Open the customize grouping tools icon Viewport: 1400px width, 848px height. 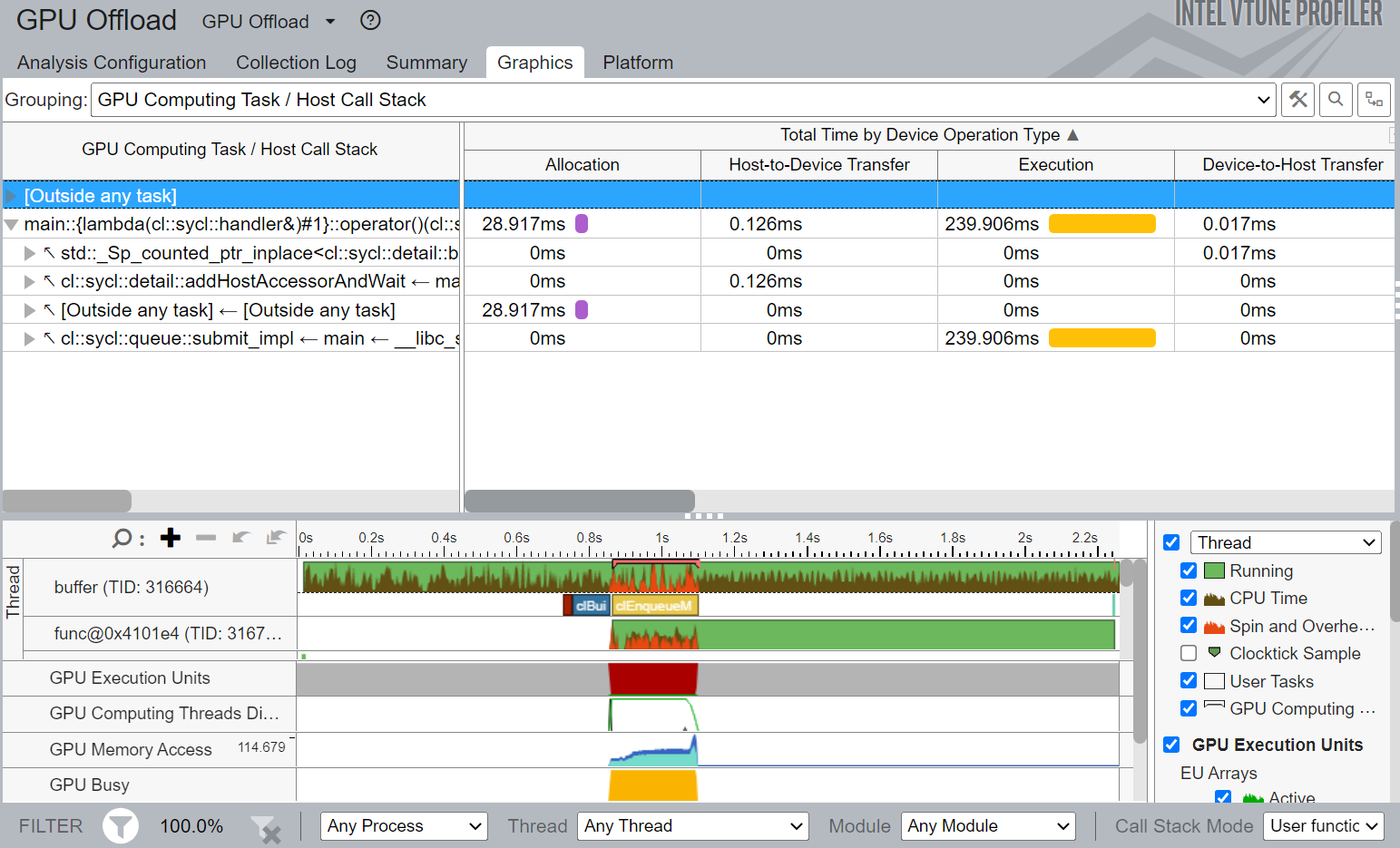point(1298,100)
